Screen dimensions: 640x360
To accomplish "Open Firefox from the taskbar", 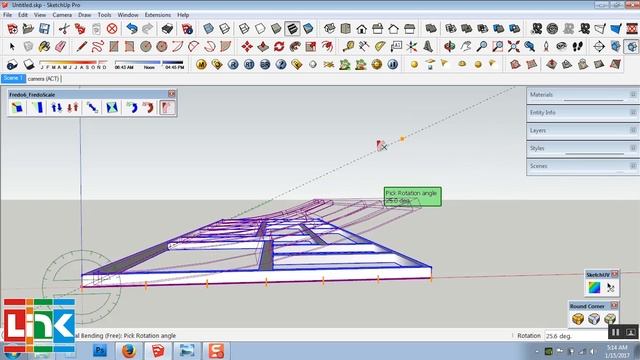I will click(x=129, y=351).
